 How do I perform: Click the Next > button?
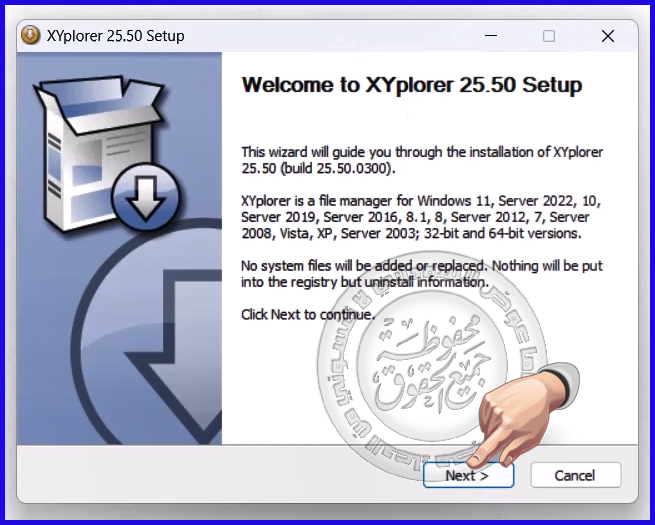[x=467, y=475]
